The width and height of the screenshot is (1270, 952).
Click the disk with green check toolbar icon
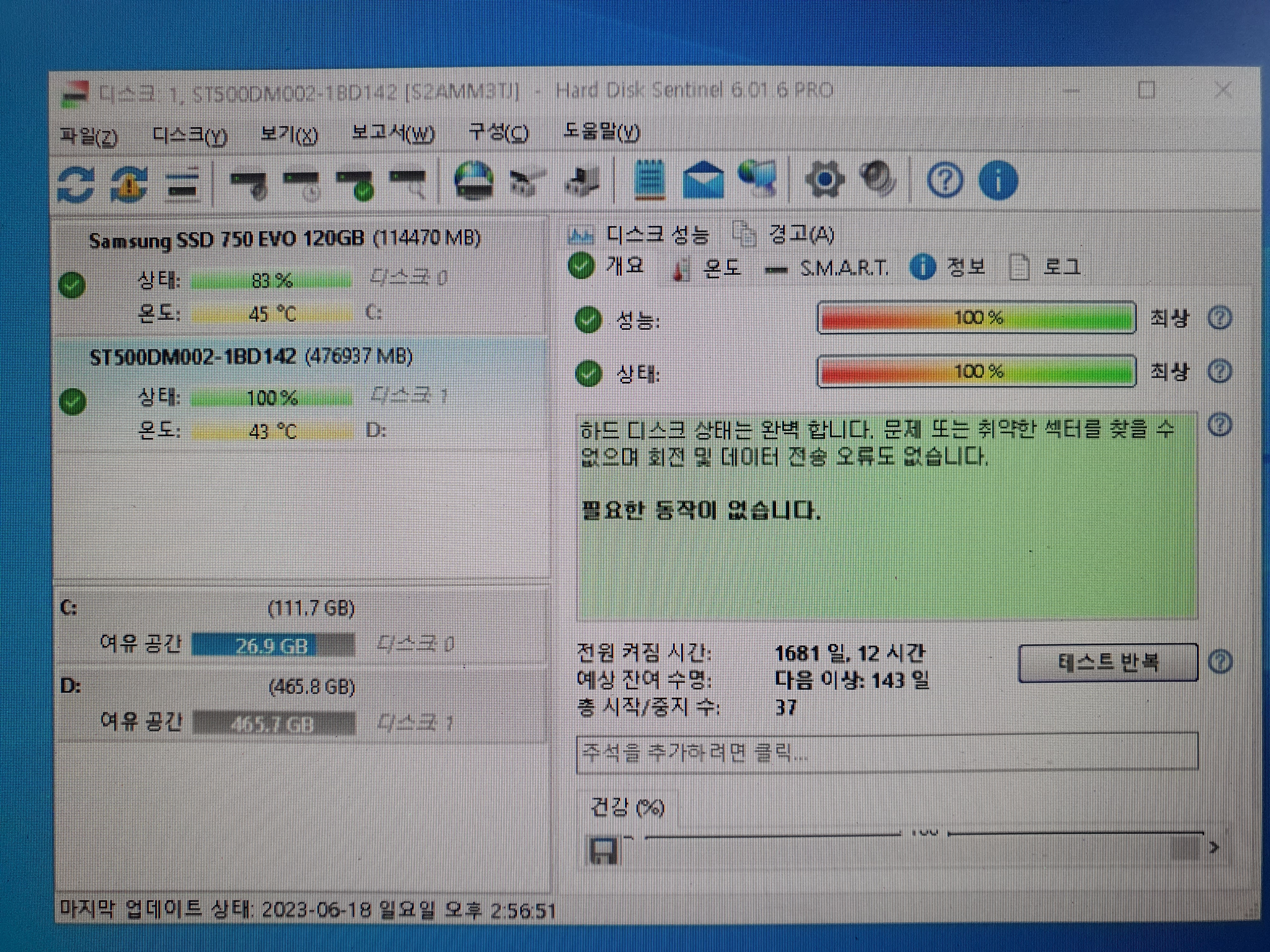click(x=355, y=185)
